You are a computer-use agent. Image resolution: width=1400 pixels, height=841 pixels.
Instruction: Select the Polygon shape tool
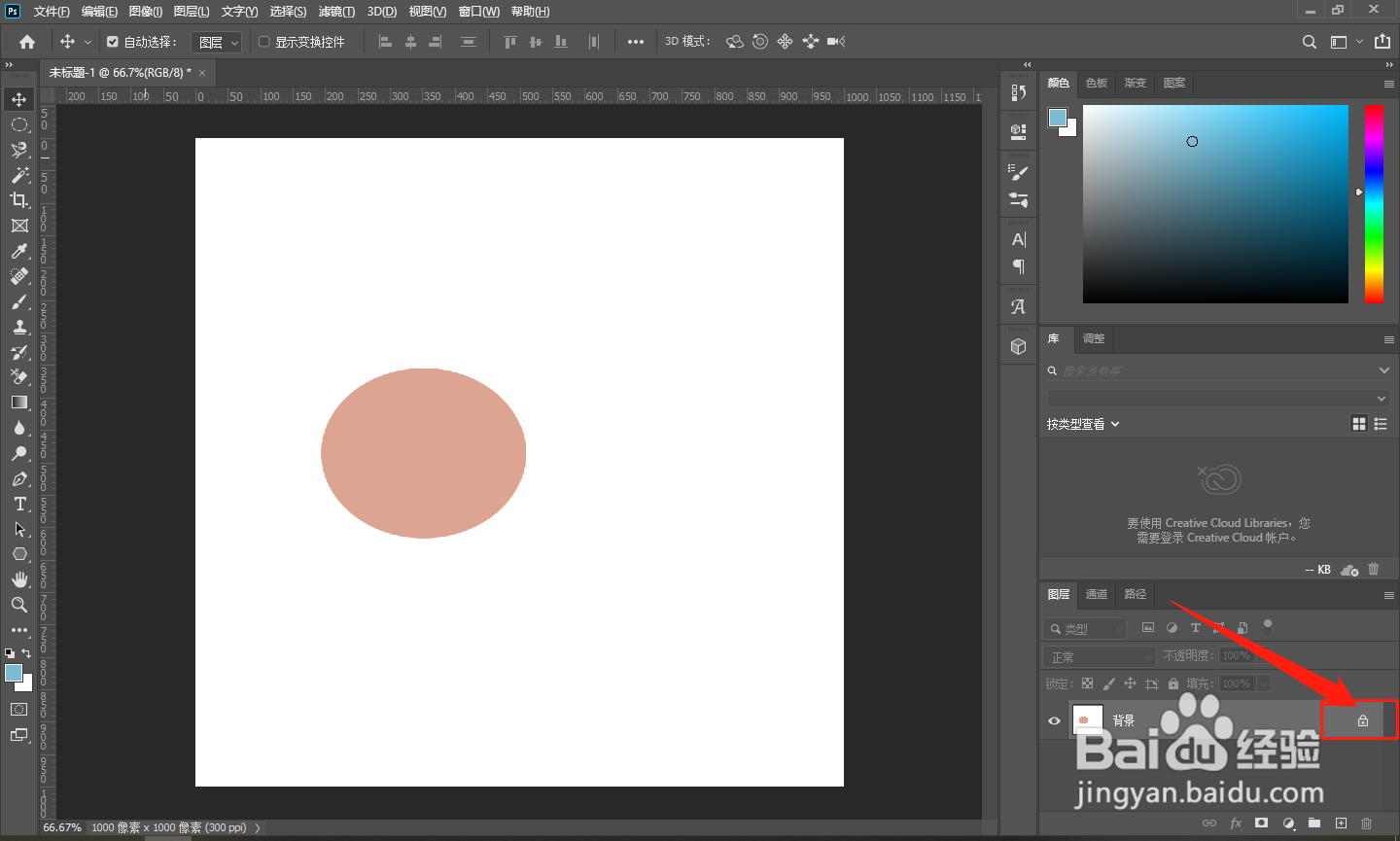coord(19,554)
